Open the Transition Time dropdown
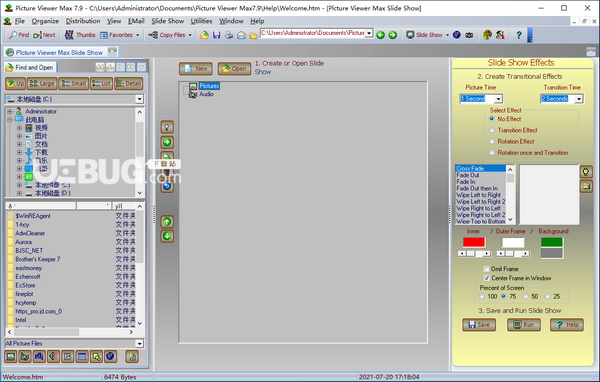The image size is (600, 382). (x=579, y=99)
